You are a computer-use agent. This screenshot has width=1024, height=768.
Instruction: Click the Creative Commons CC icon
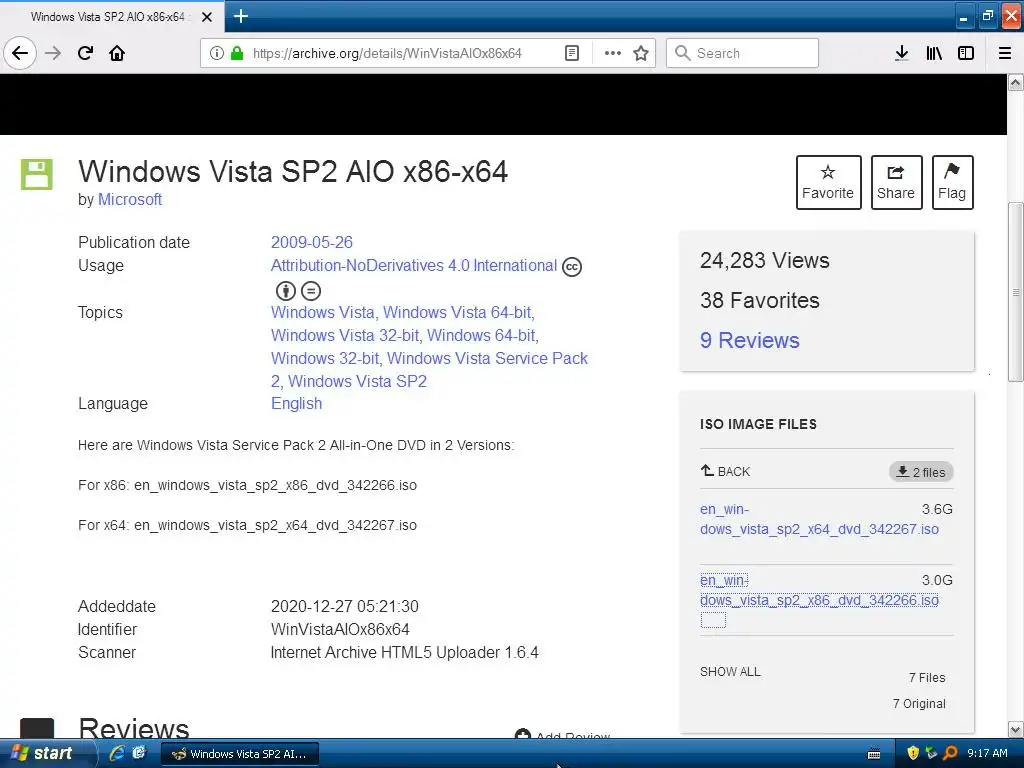(x=572, y=267)
